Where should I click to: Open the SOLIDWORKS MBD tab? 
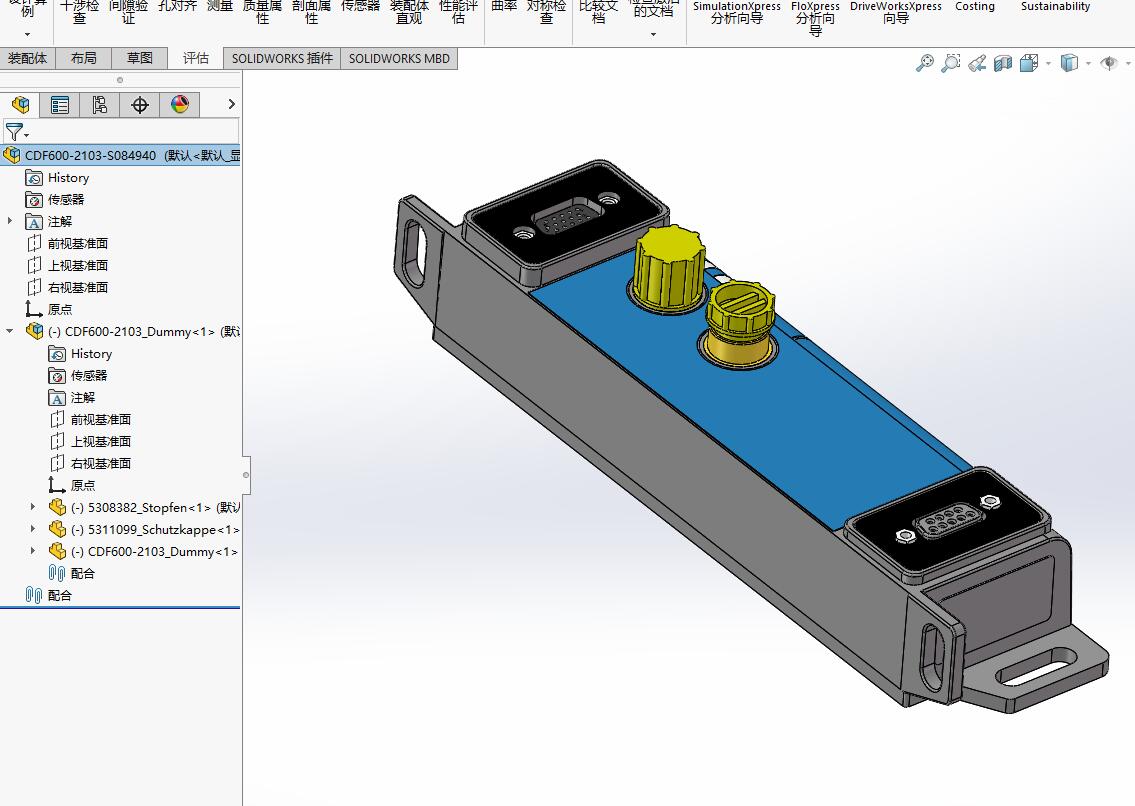coord(399,59)
